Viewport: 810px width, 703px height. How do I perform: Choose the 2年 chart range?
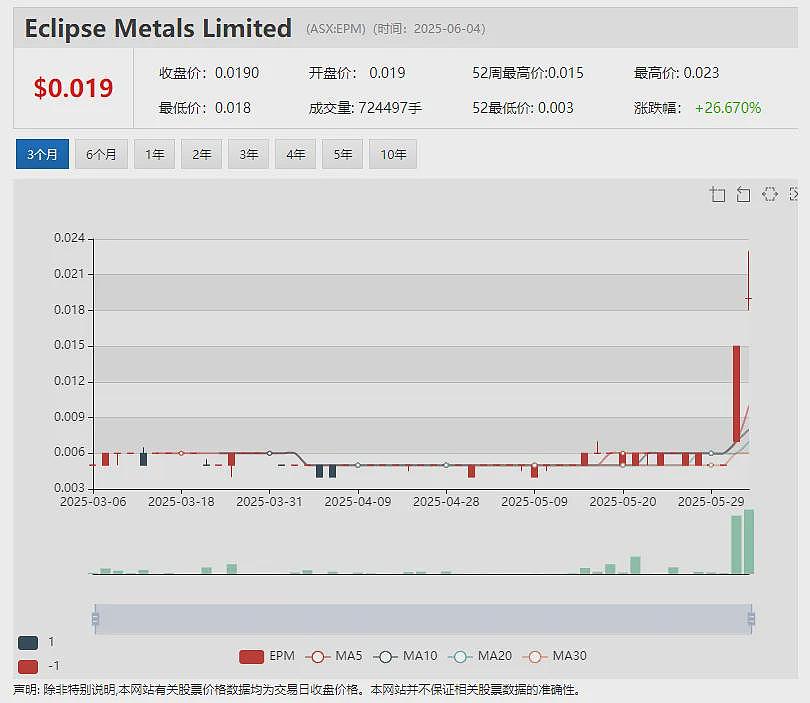tap(201, 154)
